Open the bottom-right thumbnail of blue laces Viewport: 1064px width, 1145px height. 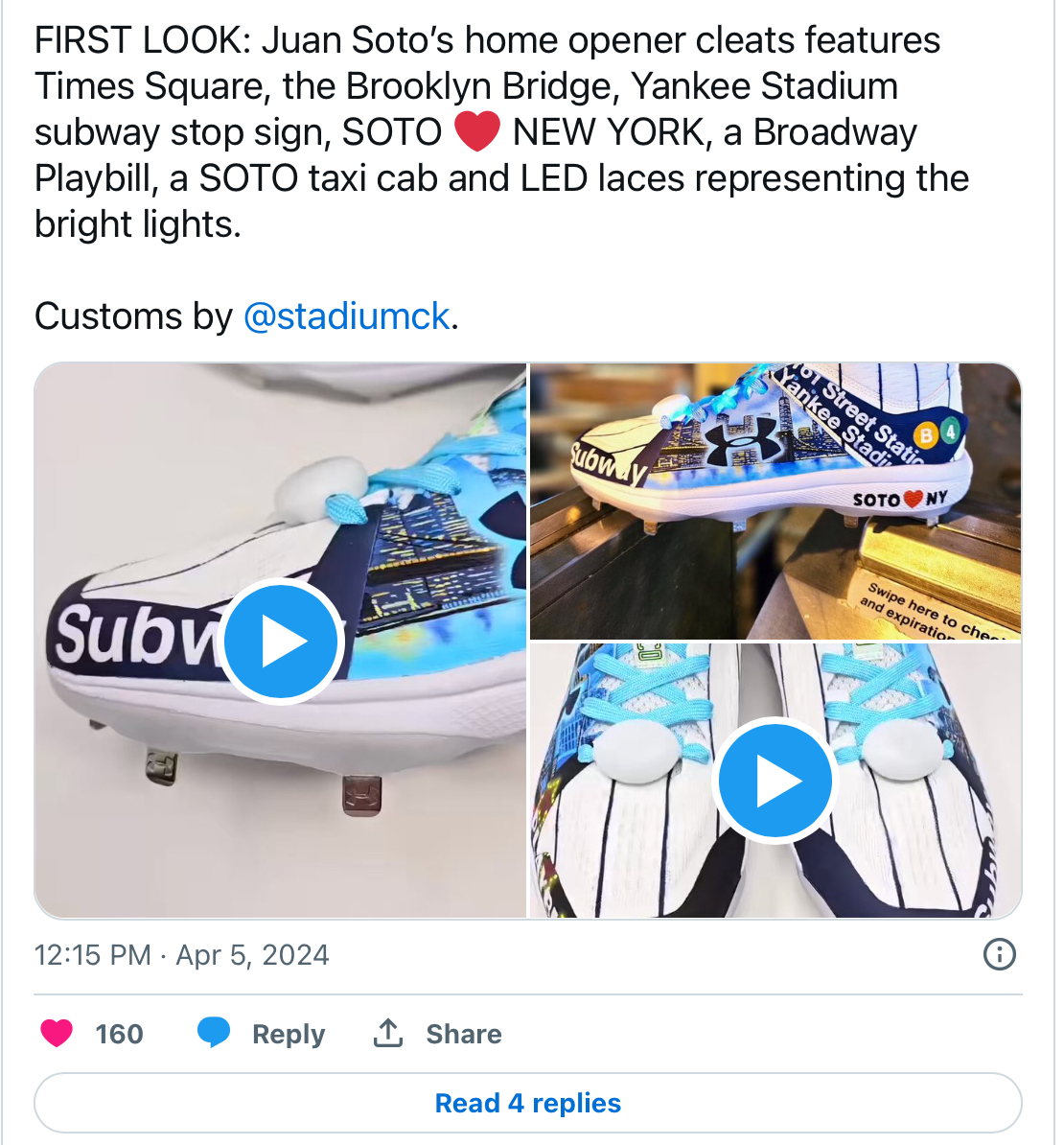[775, 781]
